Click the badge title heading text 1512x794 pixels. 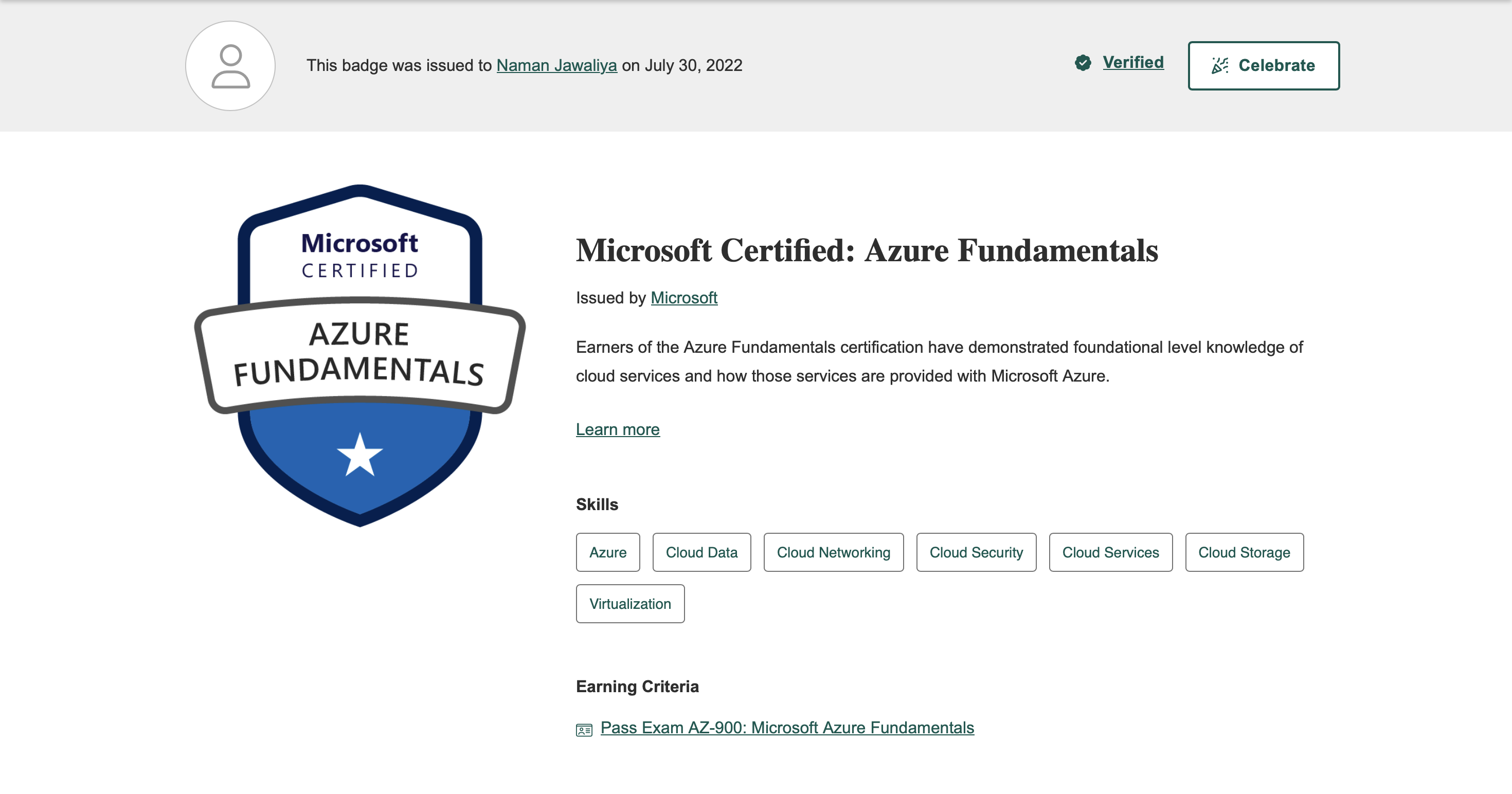pyautogui.click(x=867, y=250)
